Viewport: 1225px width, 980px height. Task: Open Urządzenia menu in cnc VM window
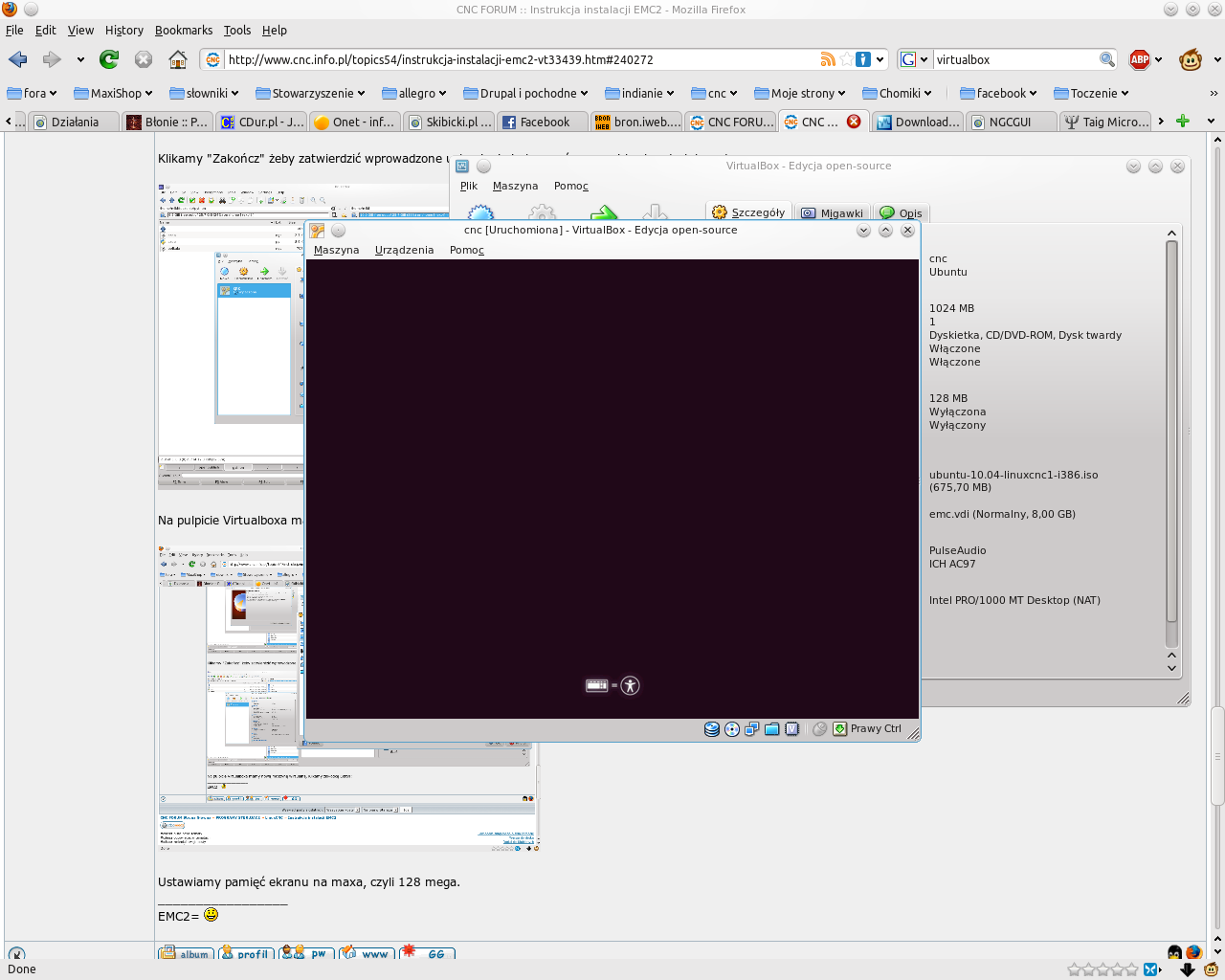coord(404,250)
